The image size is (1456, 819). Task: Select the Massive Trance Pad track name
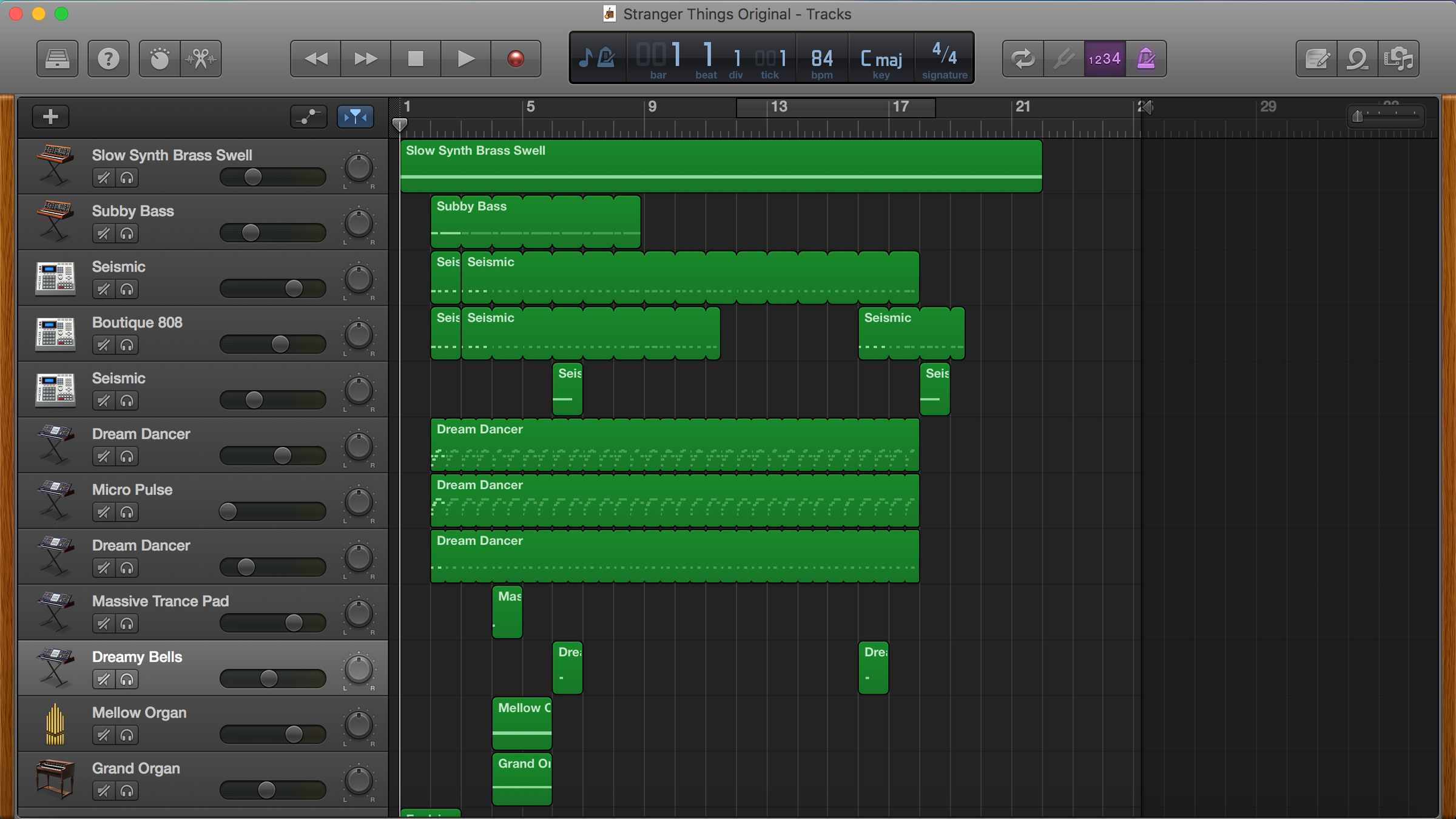pos(160,601)
